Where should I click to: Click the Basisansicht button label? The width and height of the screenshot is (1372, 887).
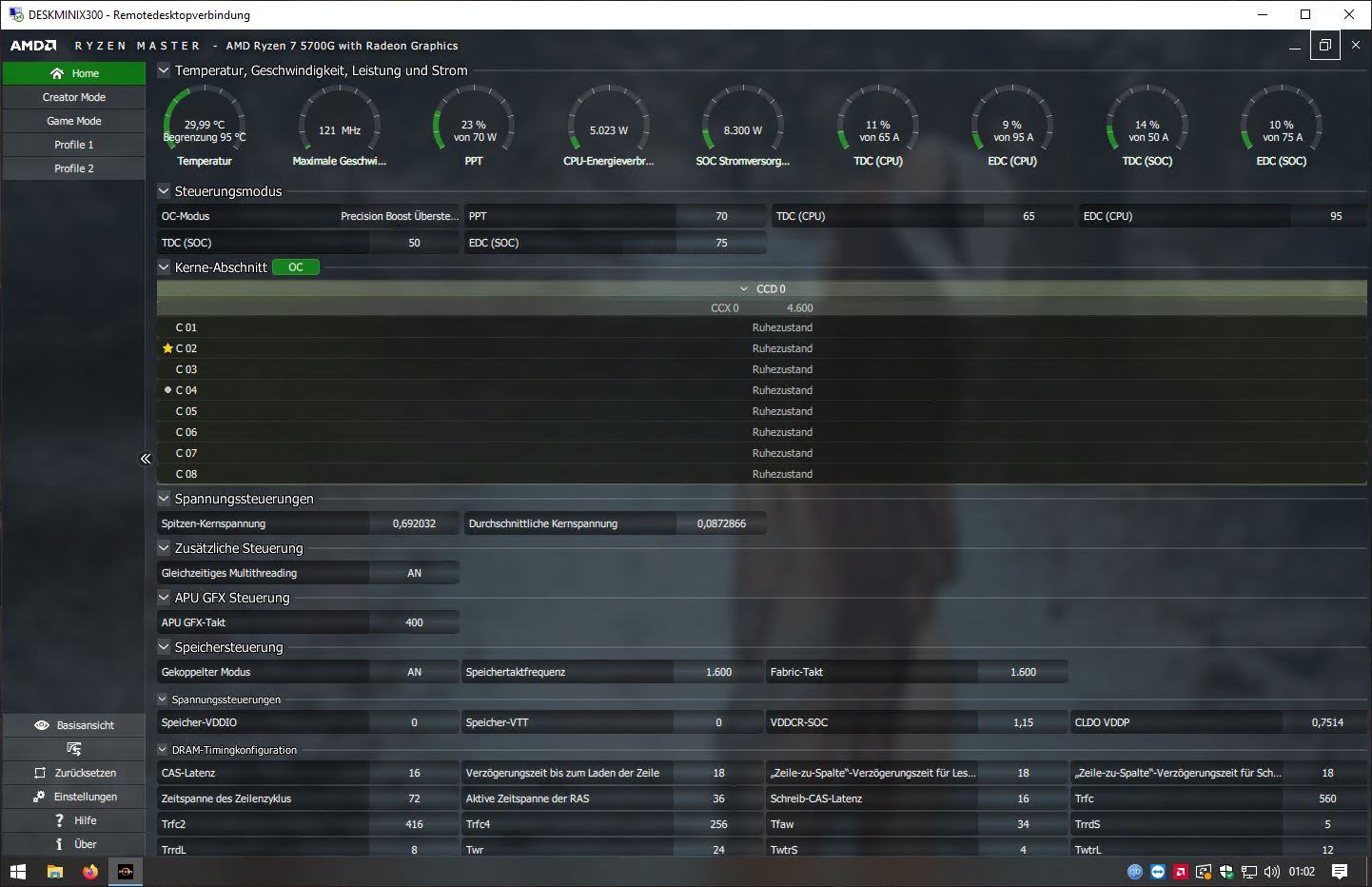point(85,725)
